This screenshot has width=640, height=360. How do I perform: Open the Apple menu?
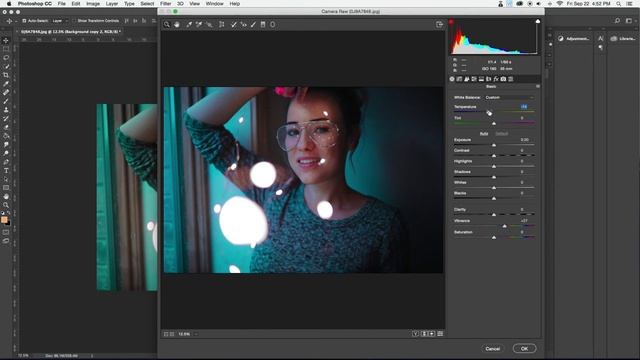point(9,4)
